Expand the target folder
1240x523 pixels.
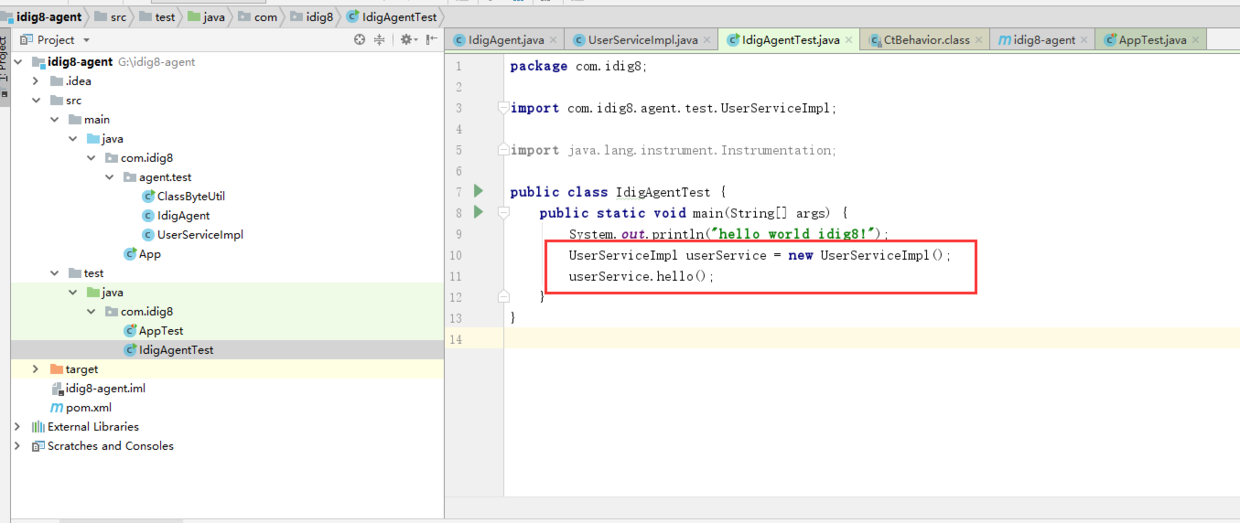[x=36, y=369]
